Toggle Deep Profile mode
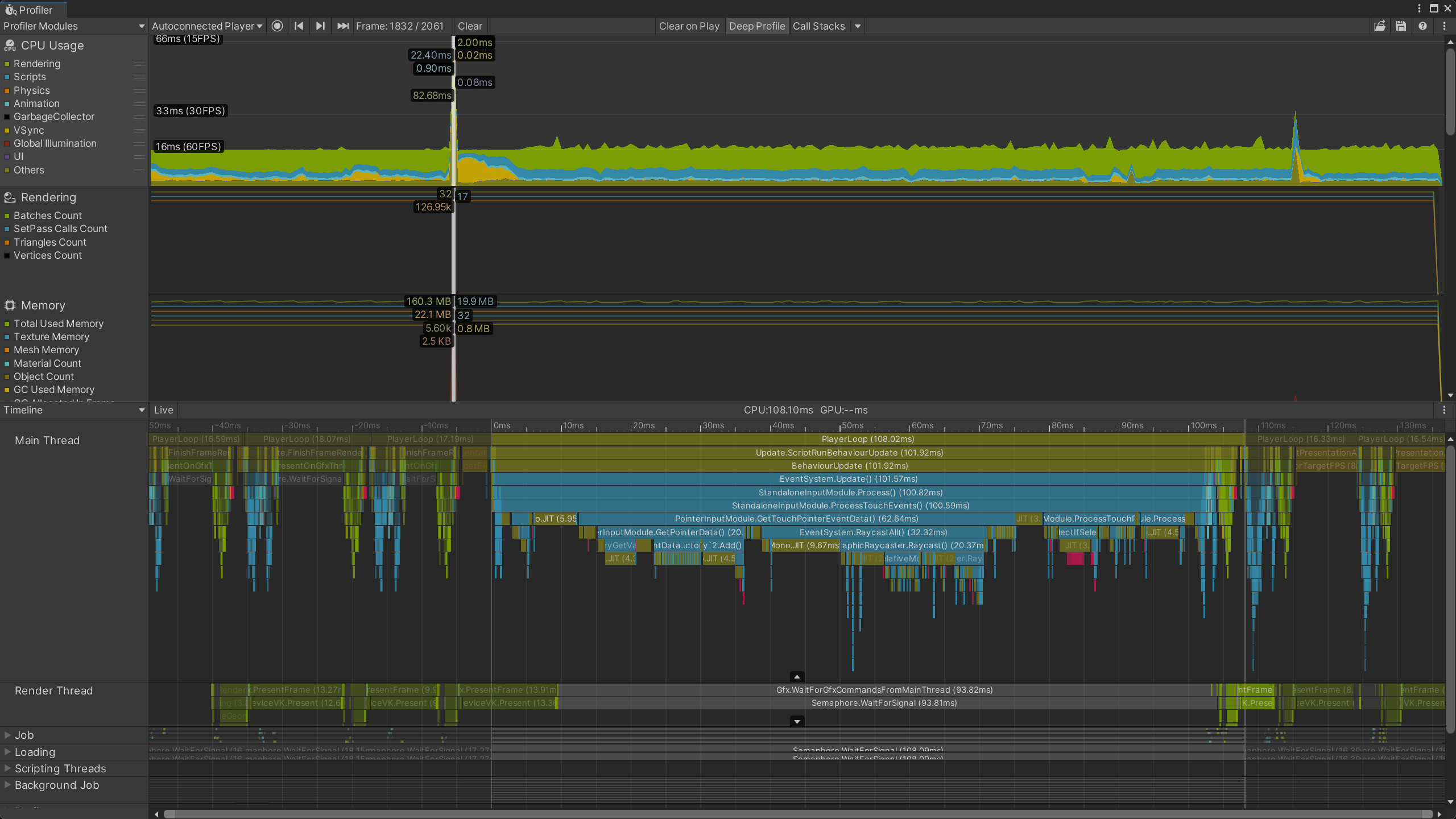The width and height of the screenshot is (1456, 819). pyautogui.click(x=756, y=26)
